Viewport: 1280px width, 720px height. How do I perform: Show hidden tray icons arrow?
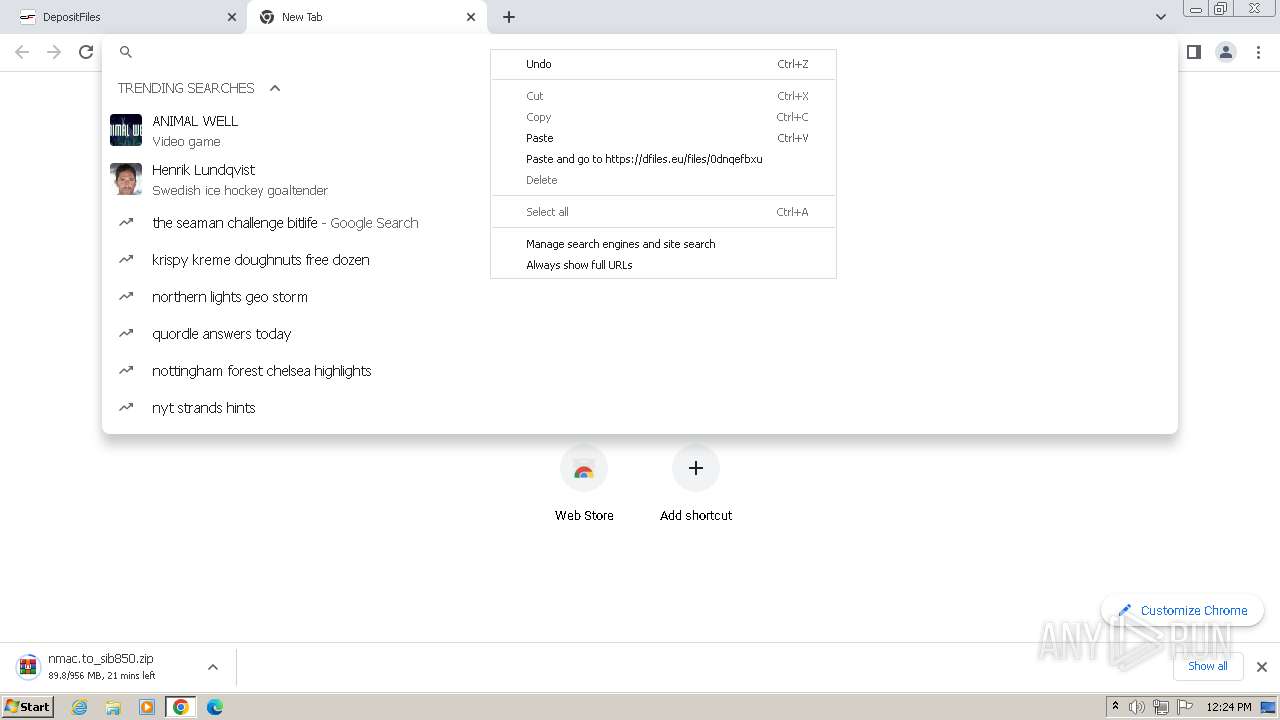point(1115,707)
